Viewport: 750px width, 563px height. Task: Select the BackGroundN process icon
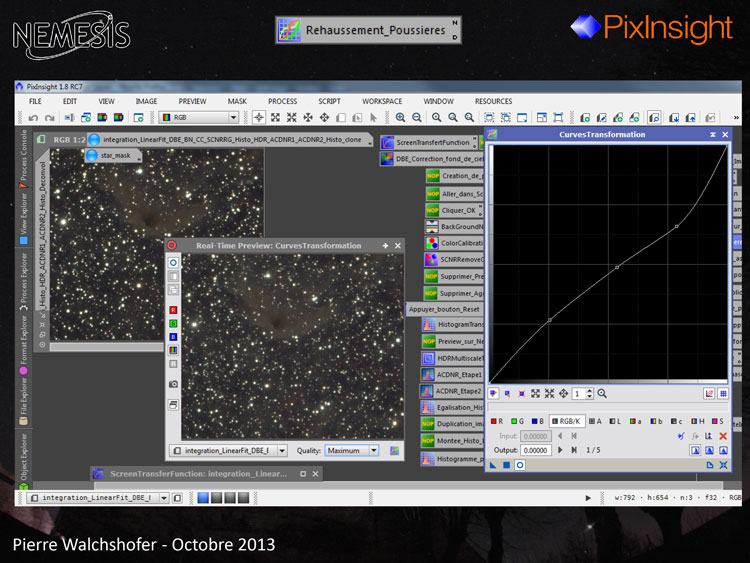tap(454, 226)
